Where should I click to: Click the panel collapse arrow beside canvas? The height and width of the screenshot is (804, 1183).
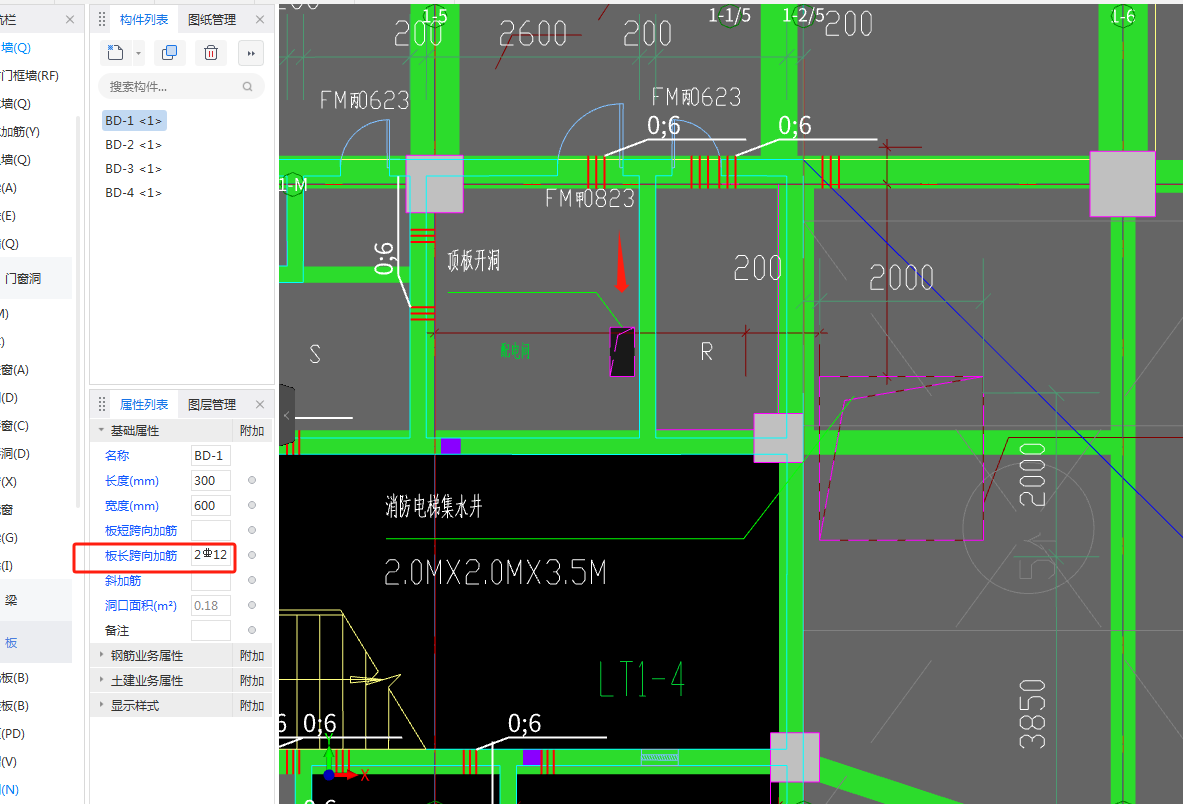pyautogui.click(x=286, y=415)
